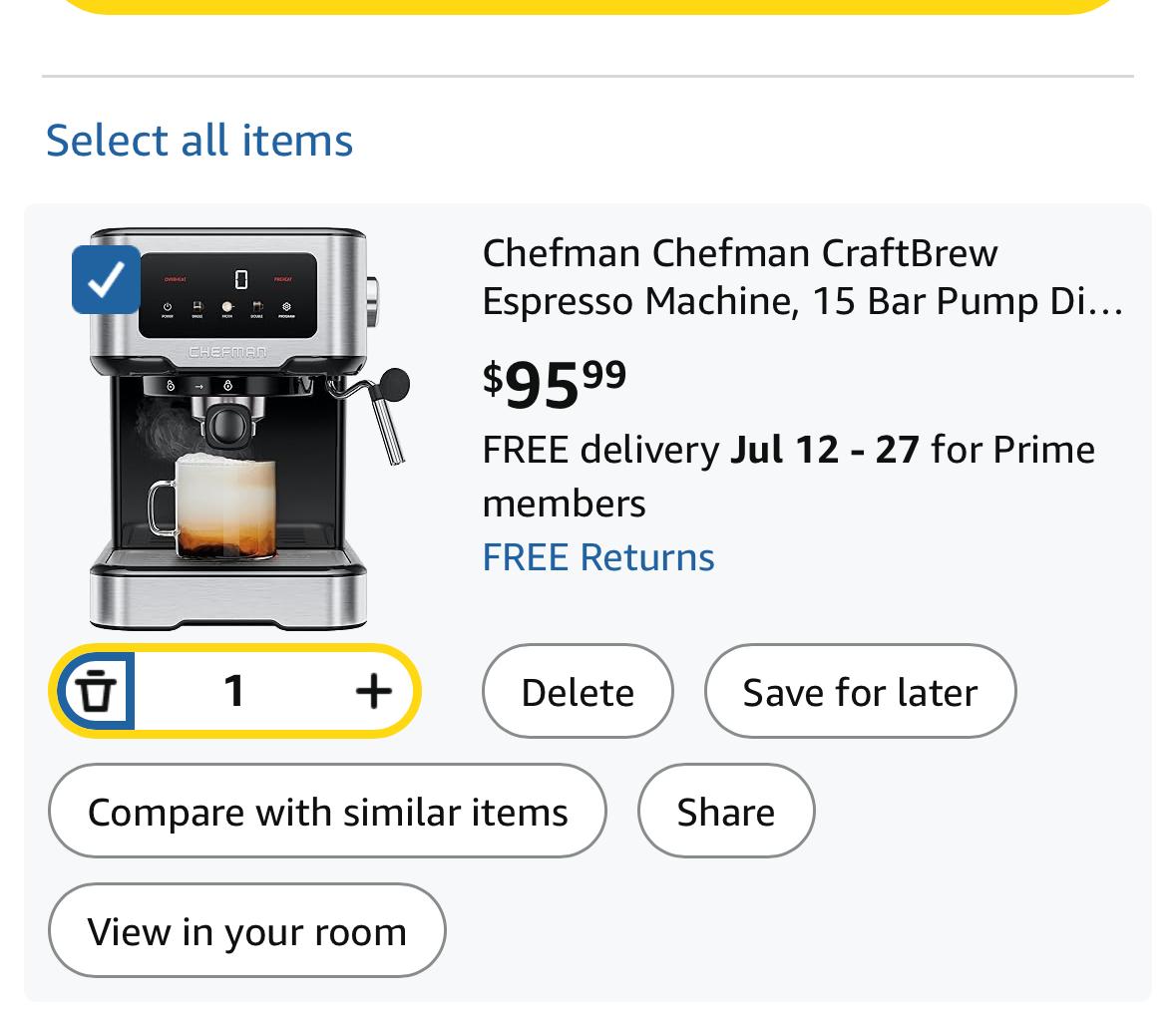This screenshot has width=1176, height=1009.
Task: Click the FREE Returns link
Action: coord(597,557)
